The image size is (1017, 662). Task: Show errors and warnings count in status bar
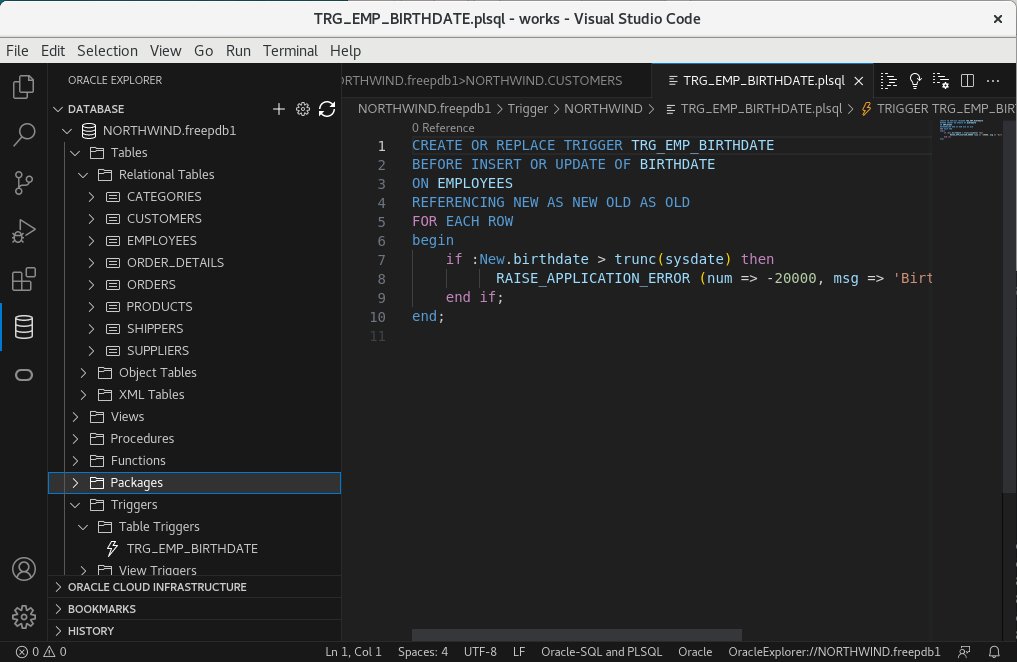pos(41,652)
